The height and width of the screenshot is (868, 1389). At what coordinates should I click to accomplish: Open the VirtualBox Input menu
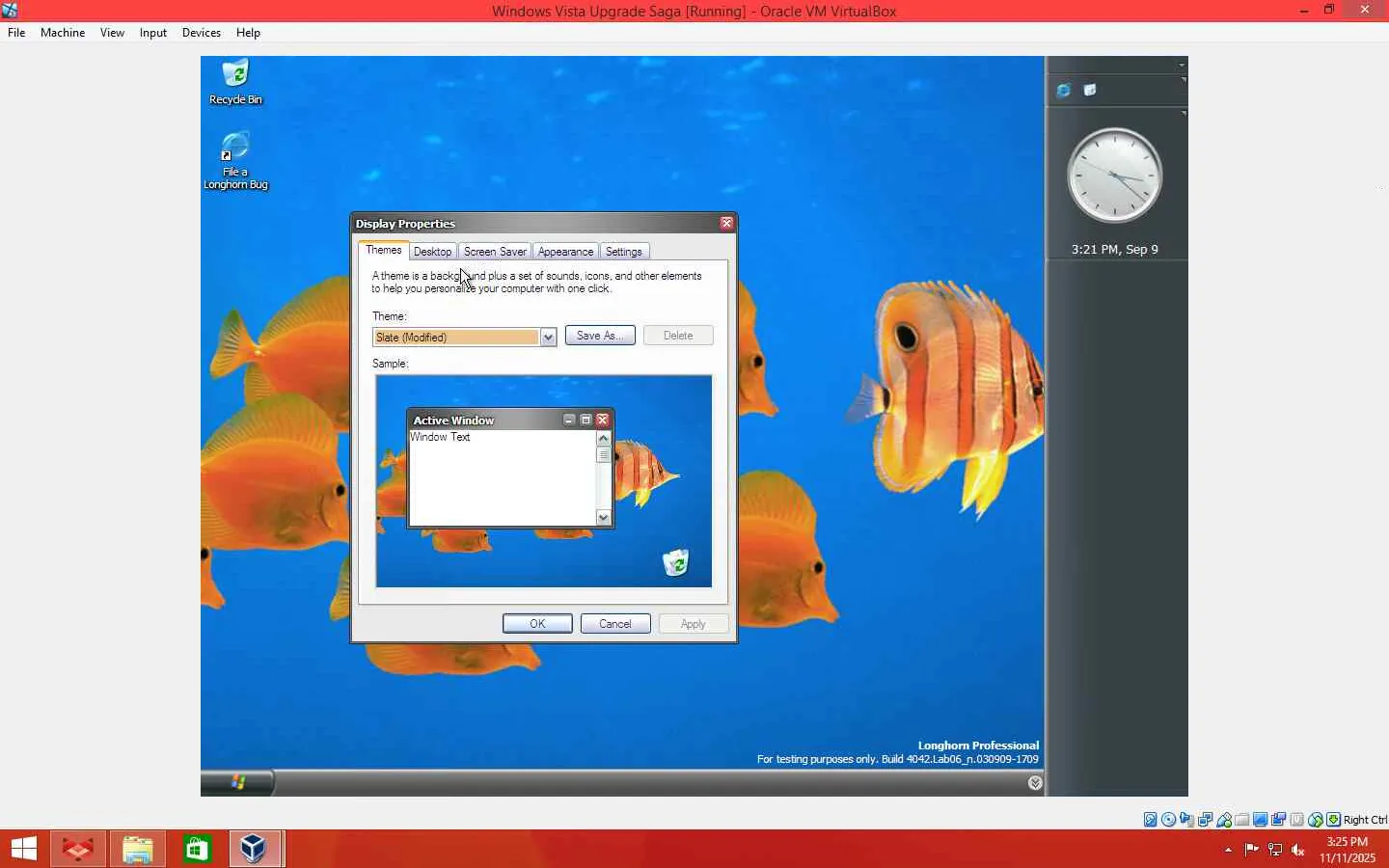[152, 33]
